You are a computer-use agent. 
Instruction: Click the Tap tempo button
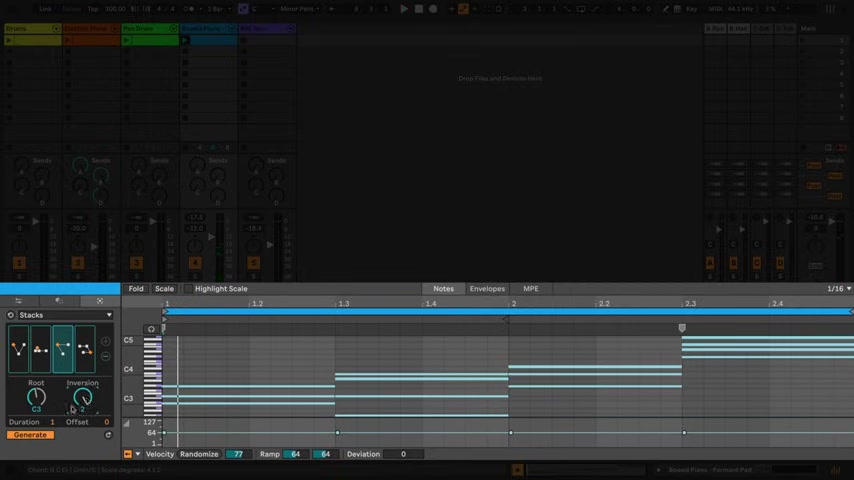click(93, 9)
